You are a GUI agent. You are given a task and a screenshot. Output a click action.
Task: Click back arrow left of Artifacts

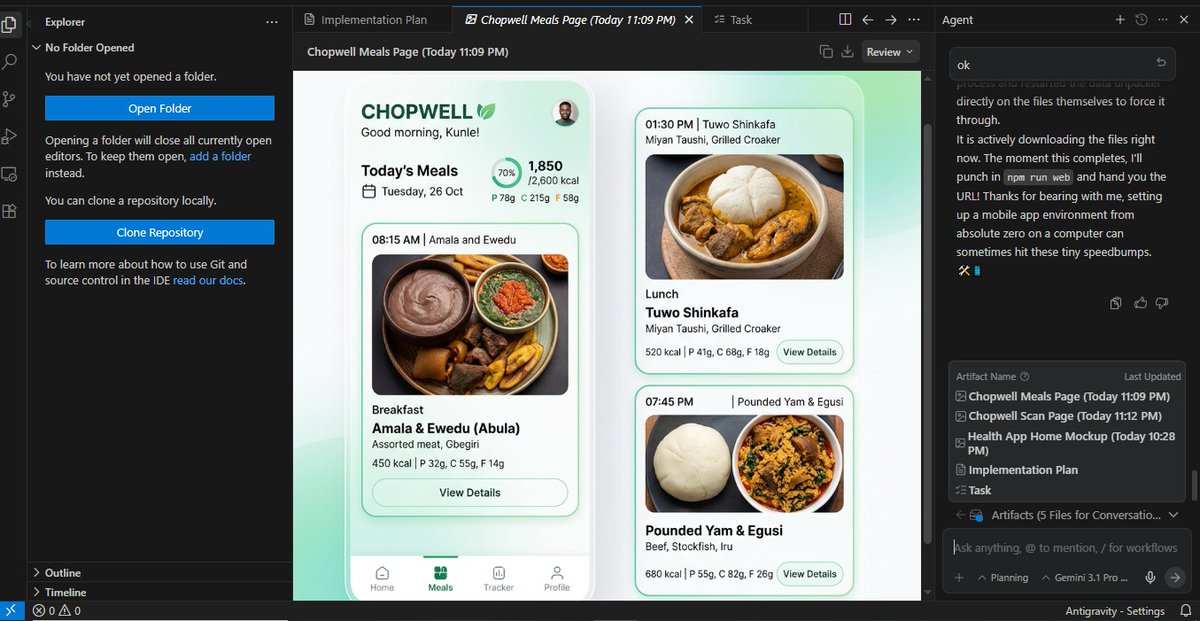coord(960,515)
